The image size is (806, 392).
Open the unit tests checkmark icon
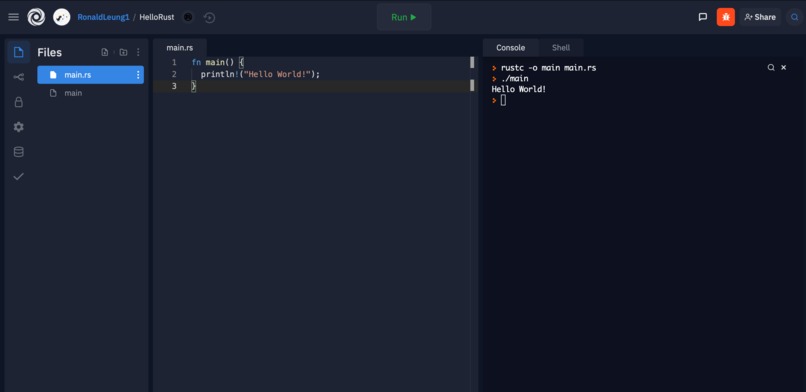(x=19, y=176)
